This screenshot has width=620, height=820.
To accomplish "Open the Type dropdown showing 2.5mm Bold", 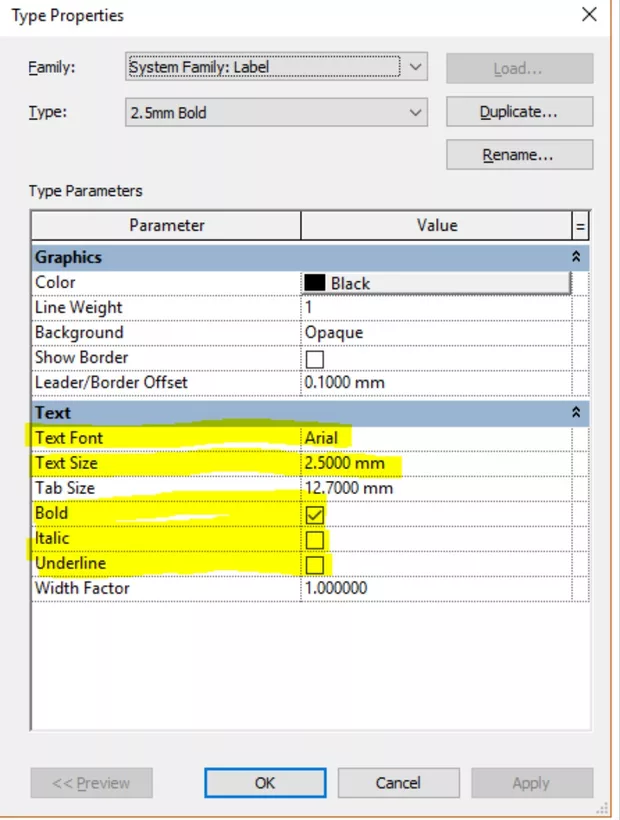I will pyautogui.click(x=277, y=112).
